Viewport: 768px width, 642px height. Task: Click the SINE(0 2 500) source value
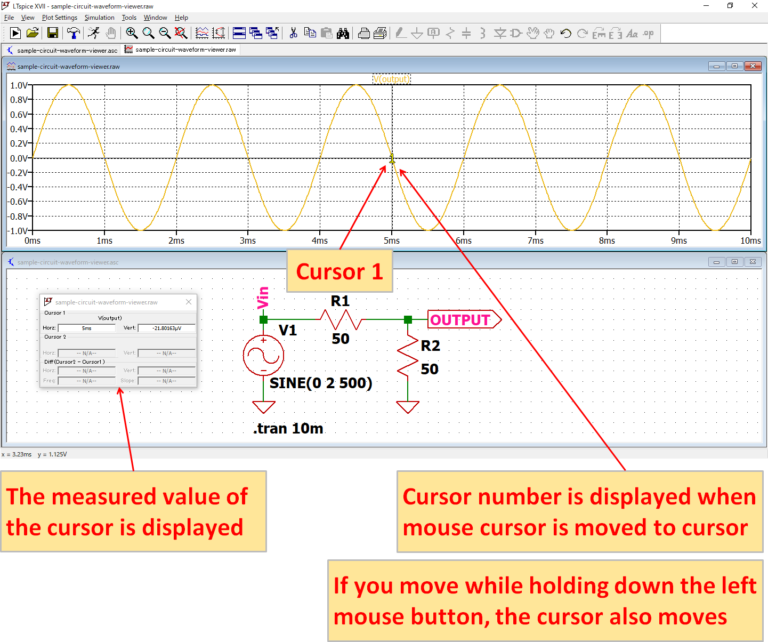point(321,383)
